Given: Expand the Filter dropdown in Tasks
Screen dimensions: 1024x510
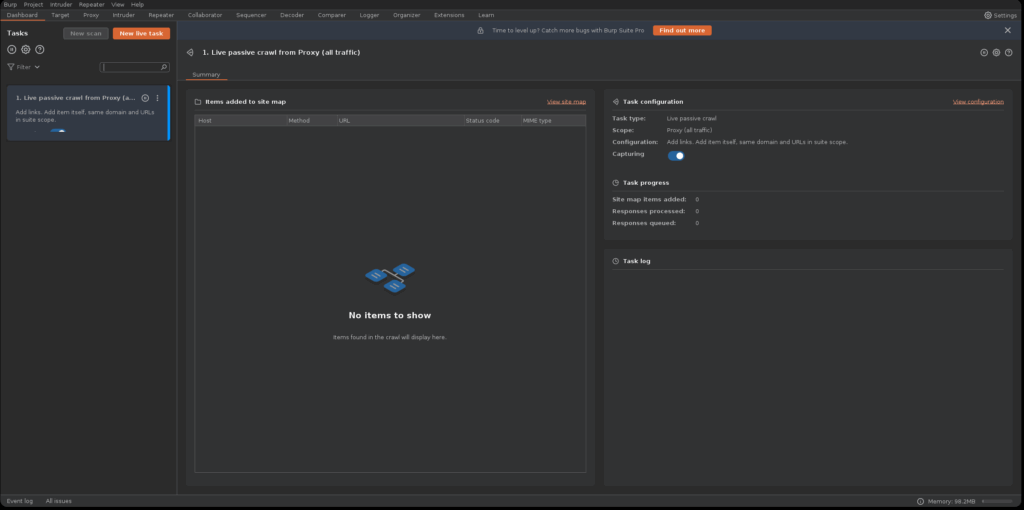Looking at the screenshot, I should [x=24, y=67].
